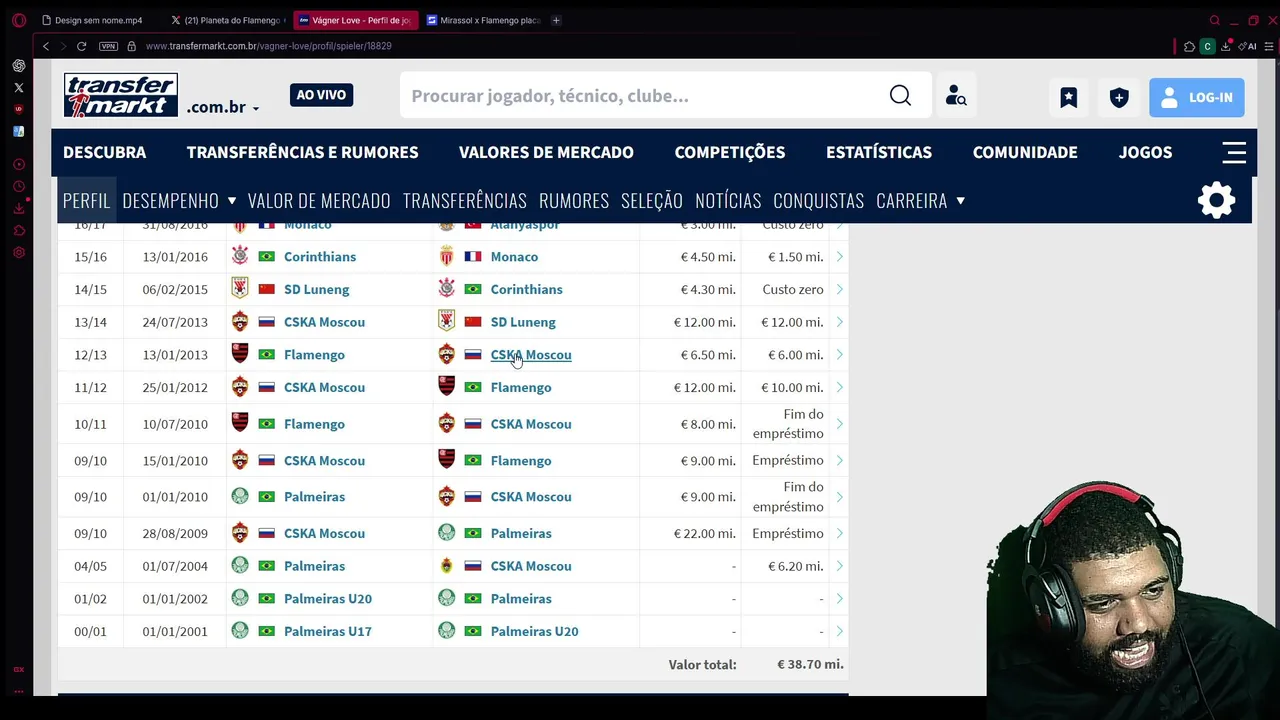Select the RUMORES sub-tab

click(574, 200)
